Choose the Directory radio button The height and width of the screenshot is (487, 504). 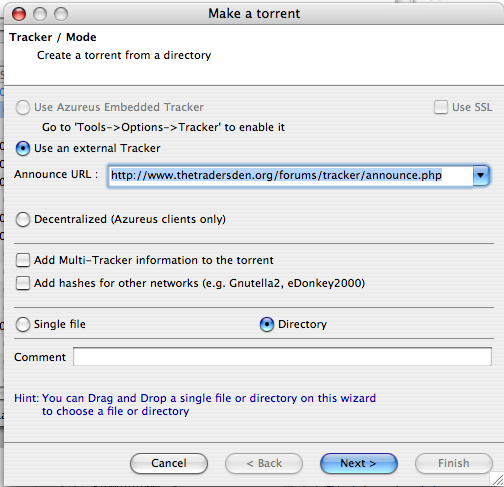point(267,324)
